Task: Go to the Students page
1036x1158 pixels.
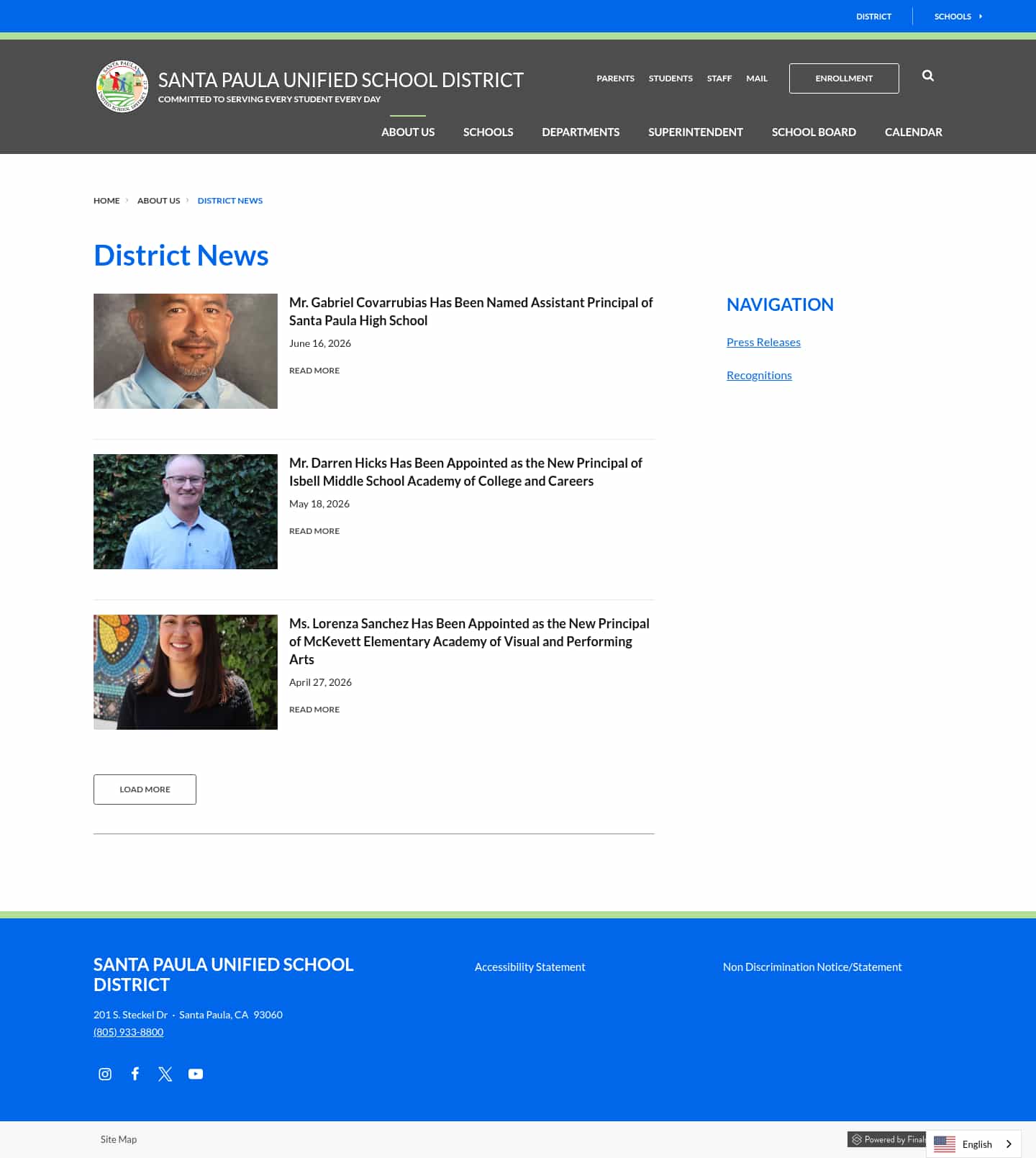Action: 671,78
